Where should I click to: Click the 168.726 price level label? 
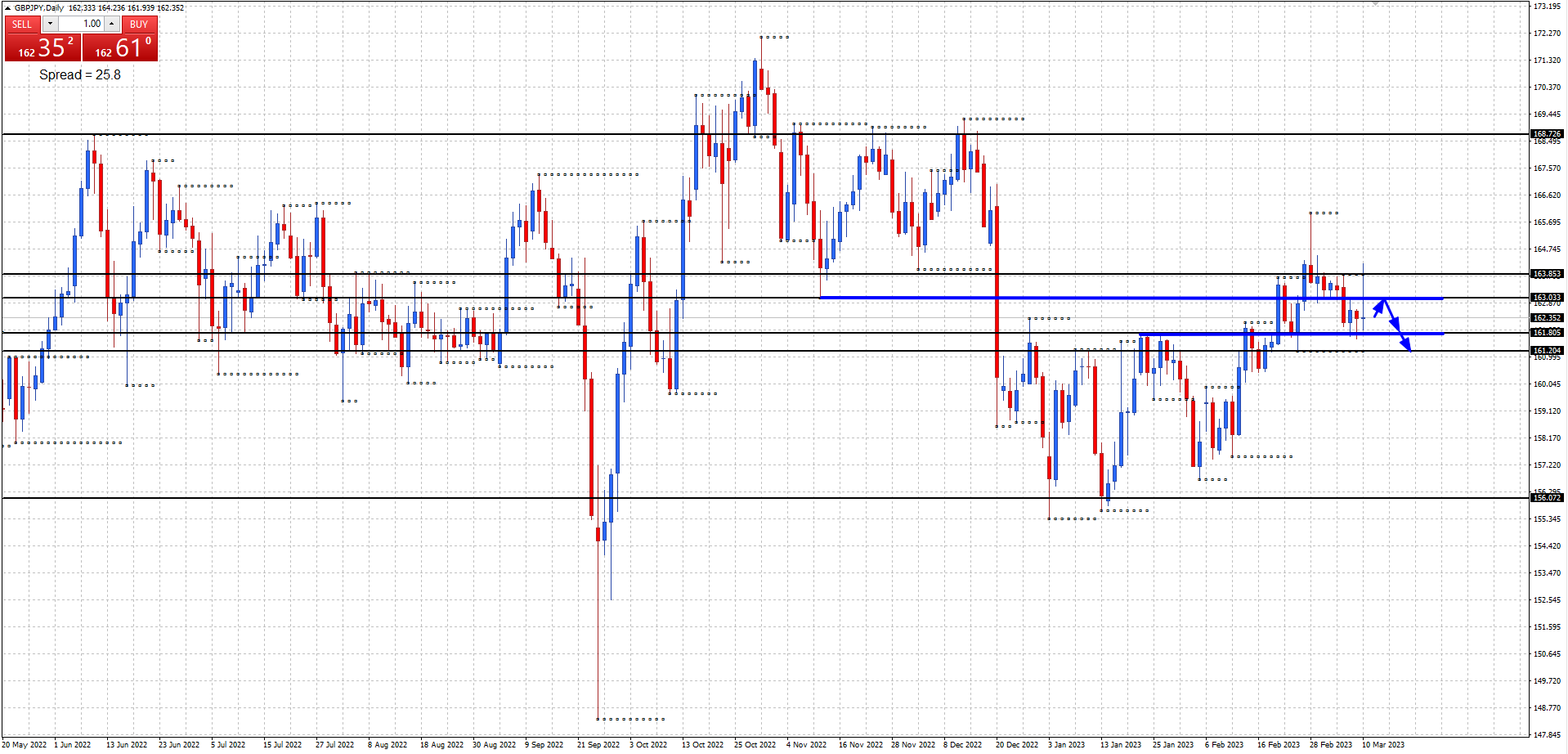[x=1546, y=133]
